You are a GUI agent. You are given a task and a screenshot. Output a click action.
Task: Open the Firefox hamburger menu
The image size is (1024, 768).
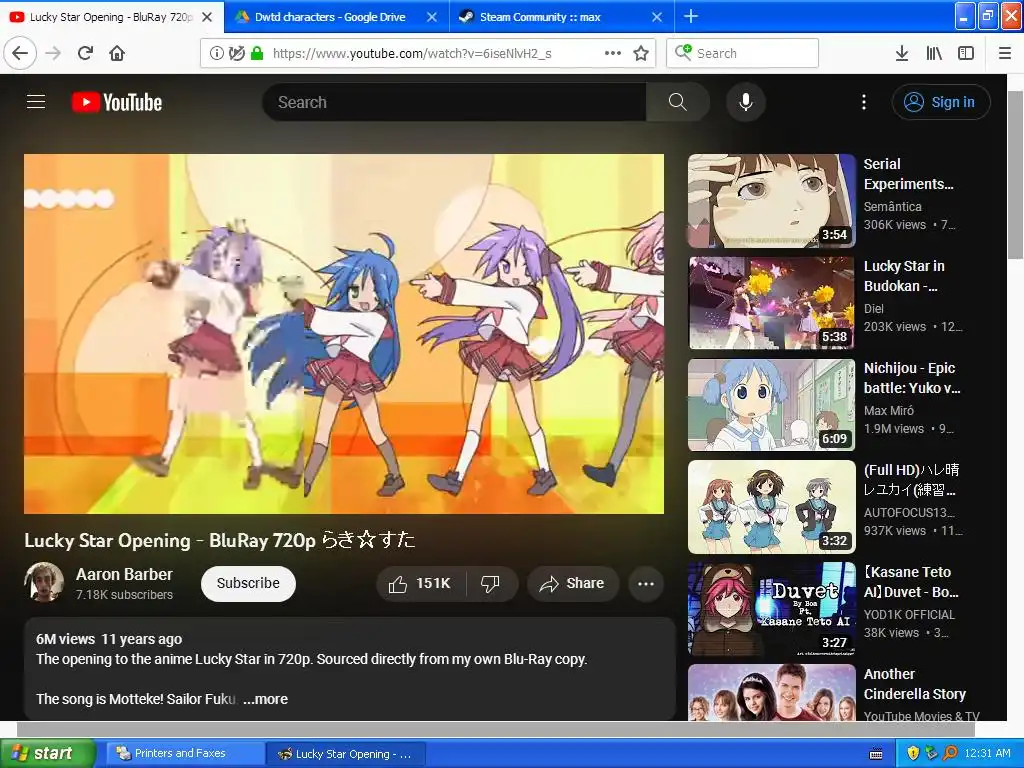click(1004, 53)
